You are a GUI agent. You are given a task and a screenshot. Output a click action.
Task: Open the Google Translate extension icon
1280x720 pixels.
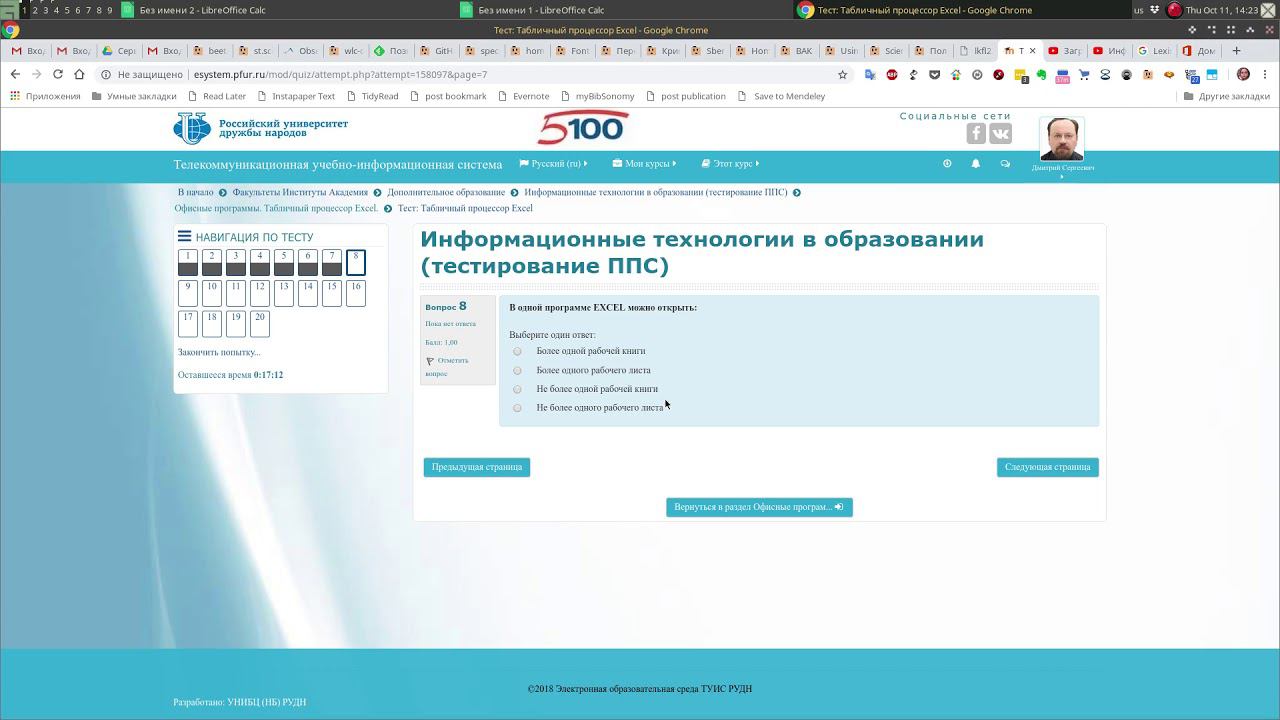pyautogui.click(x=870, y=75)
